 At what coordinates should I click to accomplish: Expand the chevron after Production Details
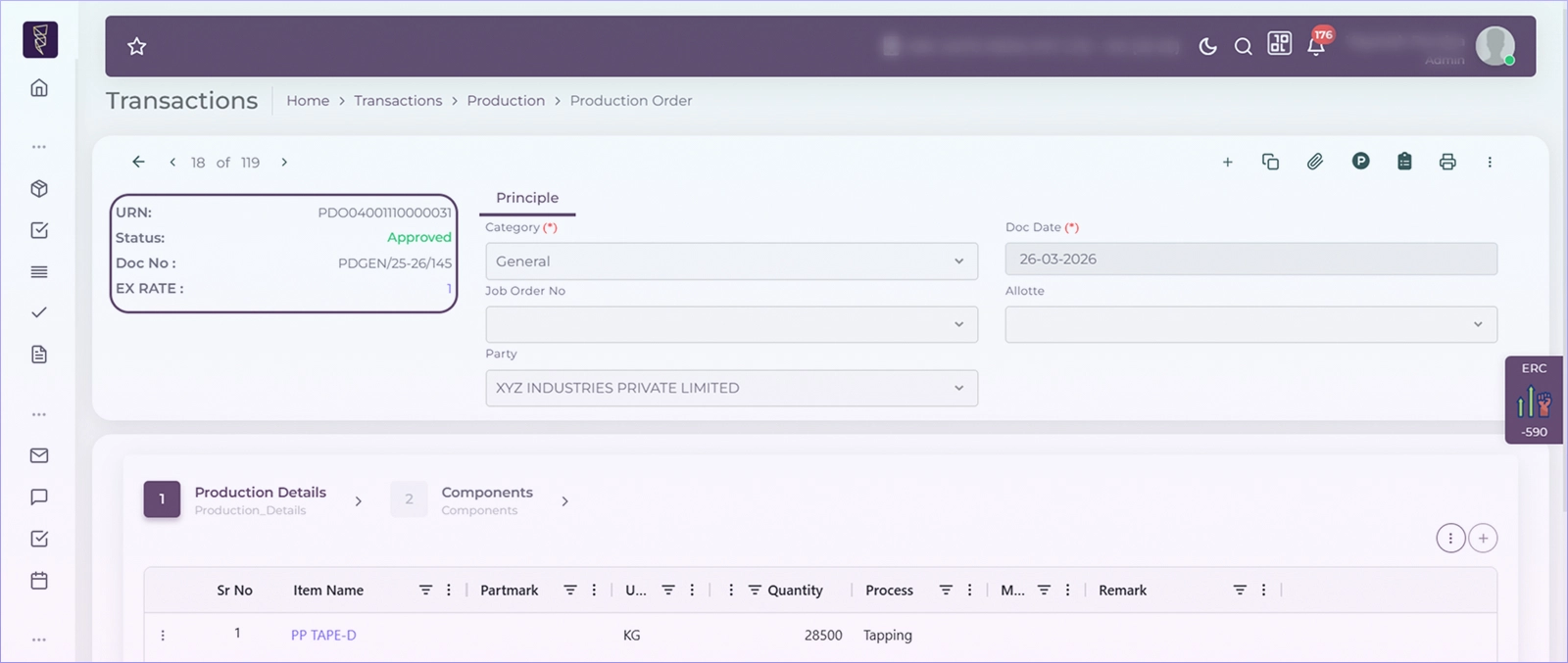(359, 501)
